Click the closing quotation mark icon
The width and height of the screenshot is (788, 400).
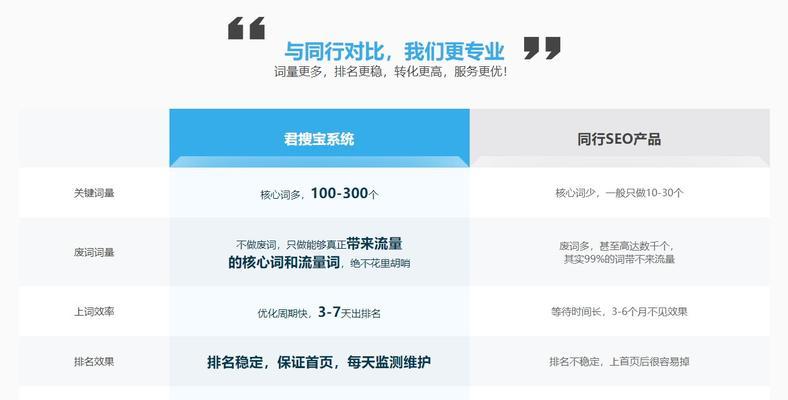[x=542, y=48]
